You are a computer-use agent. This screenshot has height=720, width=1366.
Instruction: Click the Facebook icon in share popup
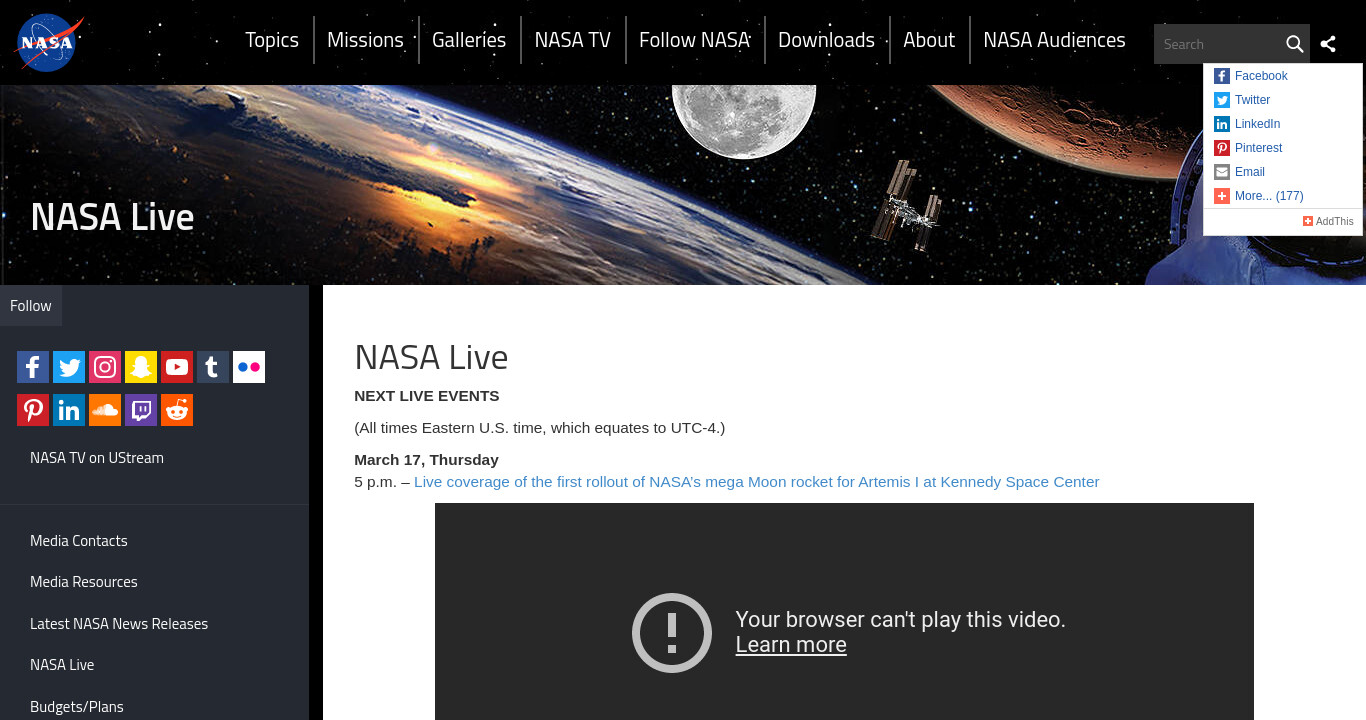click(x=1222, y=76)
